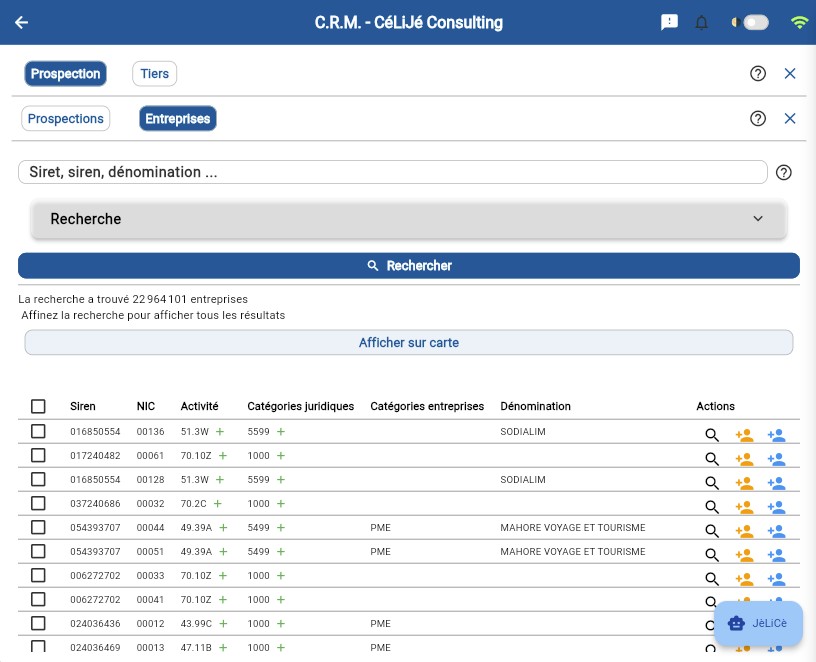Check the select-all header checkbox
Viewport: 816px width, 662px height.
[x=38, y=406]
